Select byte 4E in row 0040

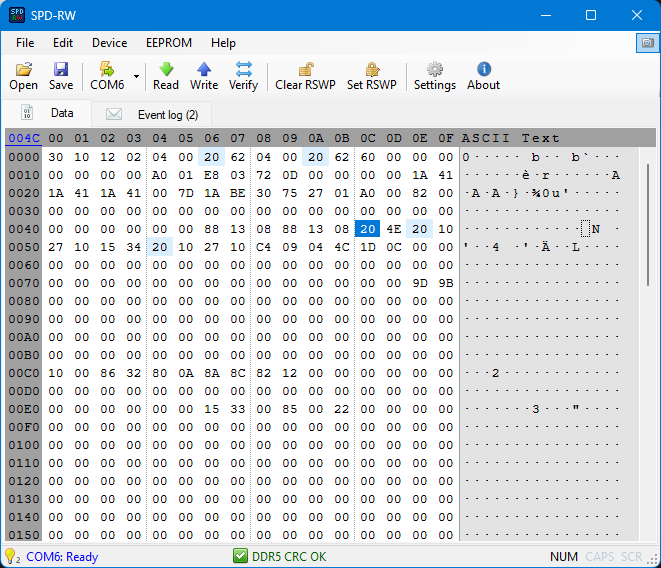394,229
